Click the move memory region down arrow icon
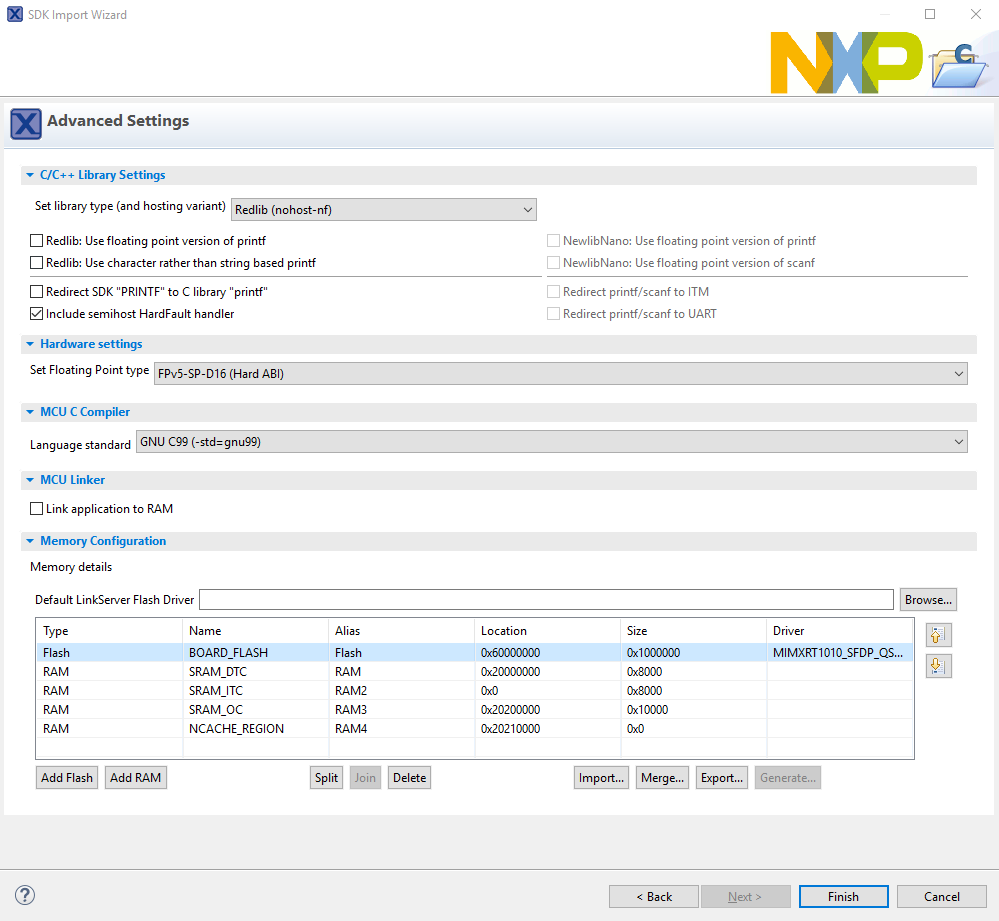 point(939,665)
